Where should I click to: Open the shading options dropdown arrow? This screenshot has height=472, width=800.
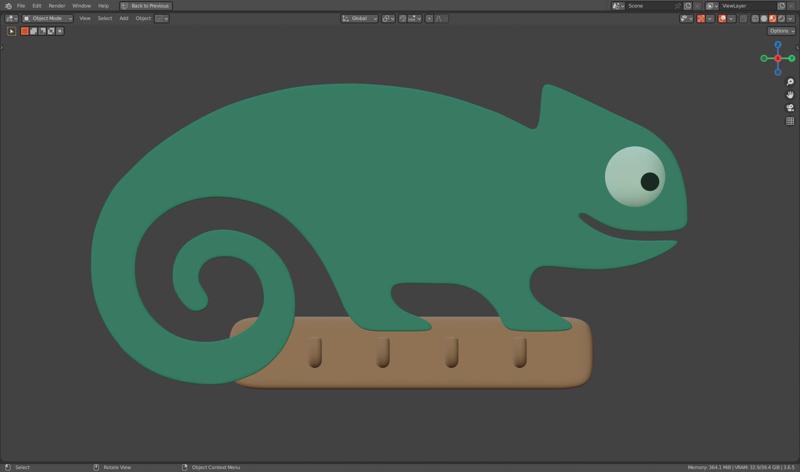(790, 18)
